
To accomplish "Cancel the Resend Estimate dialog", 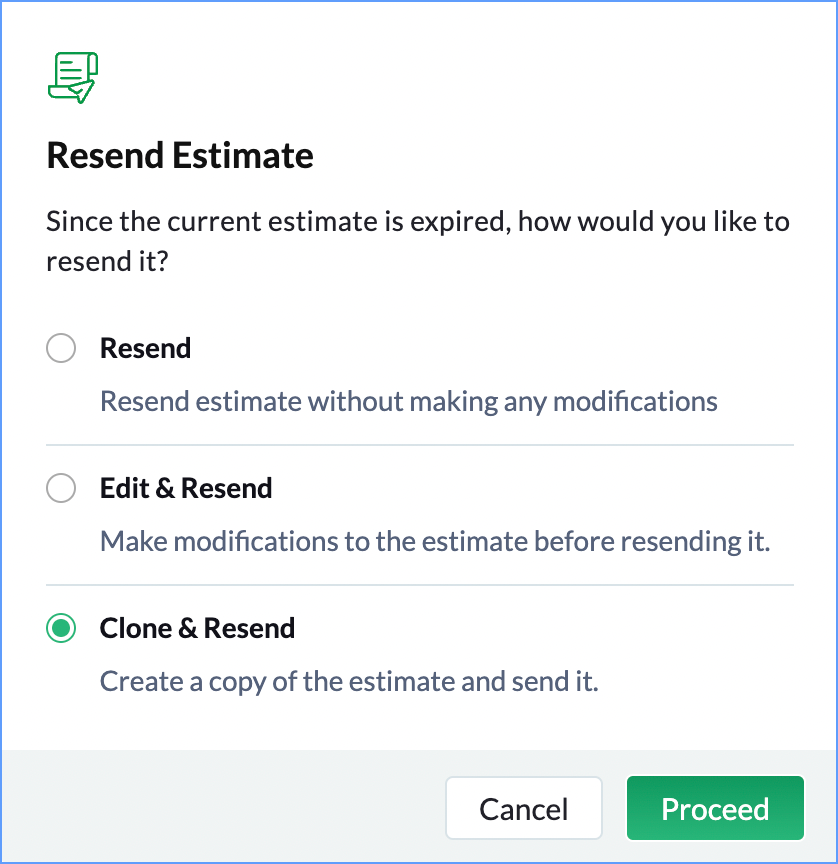I will pyautogui.click(x=523, y=808).
